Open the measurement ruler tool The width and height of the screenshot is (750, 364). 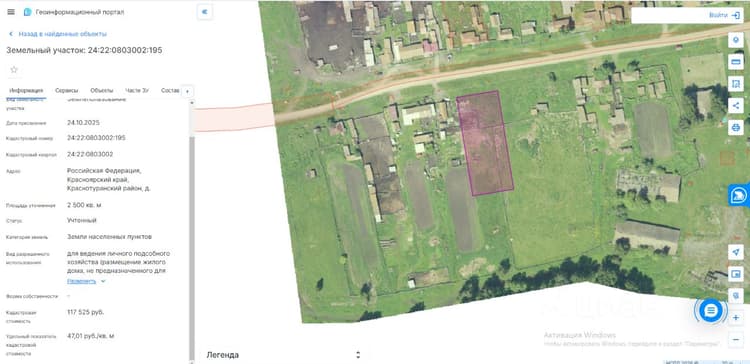[x=735, y=62]
